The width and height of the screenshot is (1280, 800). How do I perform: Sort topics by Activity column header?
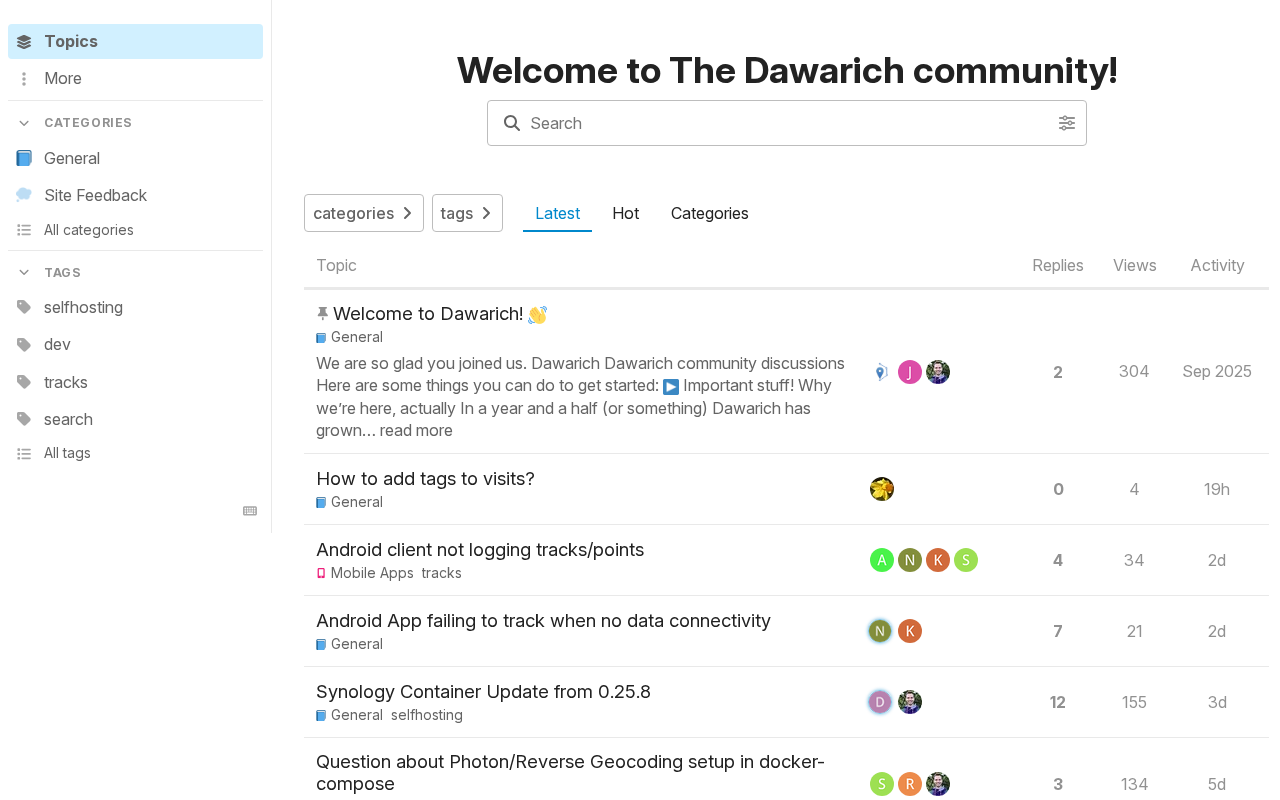click(x=1217, y=265)
